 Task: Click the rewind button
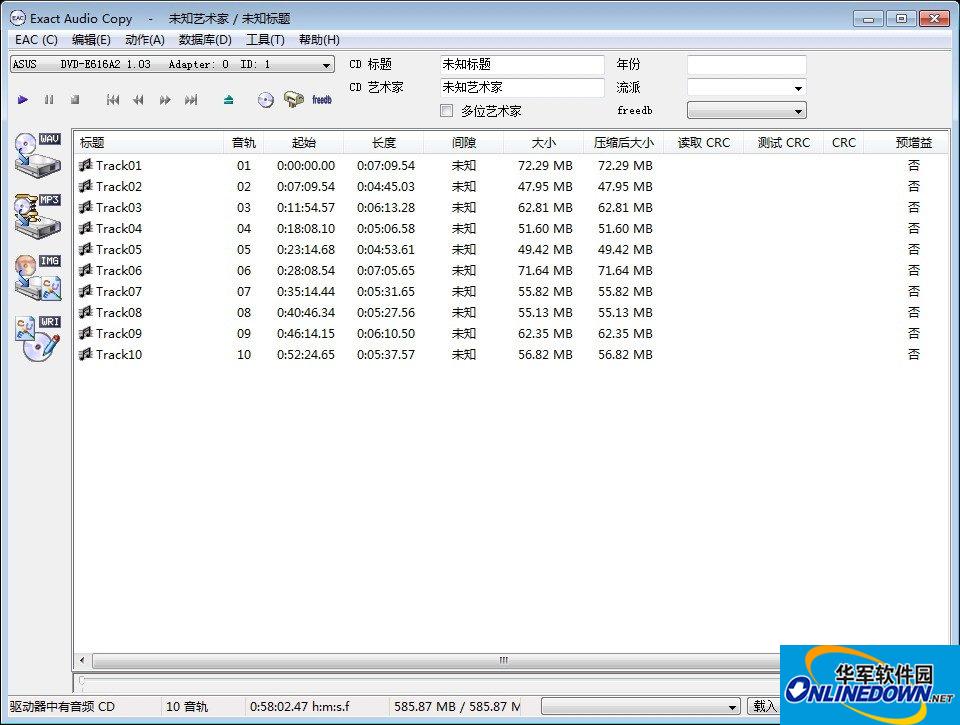[x=138, y=99]
